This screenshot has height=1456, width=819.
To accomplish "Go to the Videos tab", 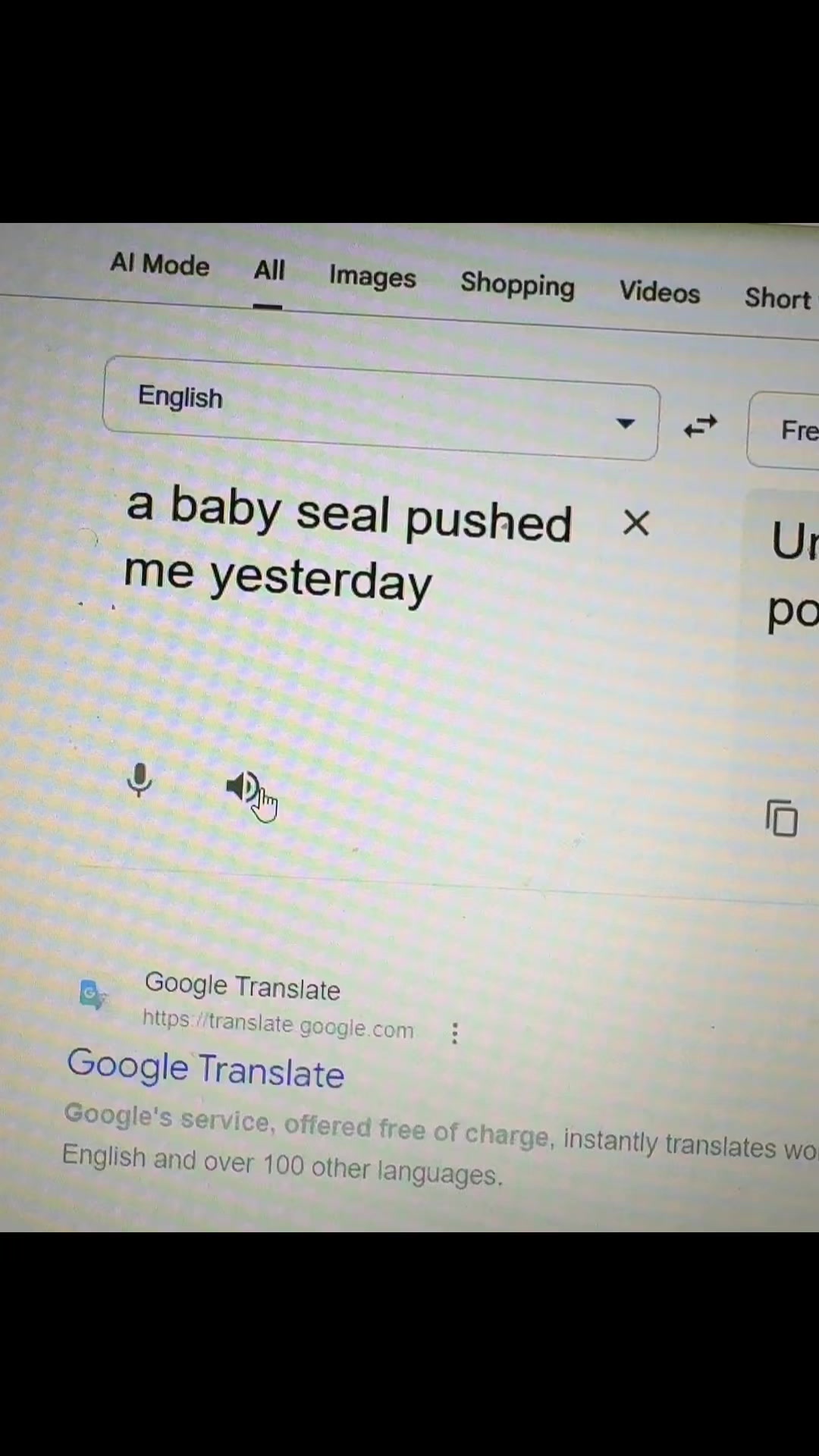I will coord(660,292).
